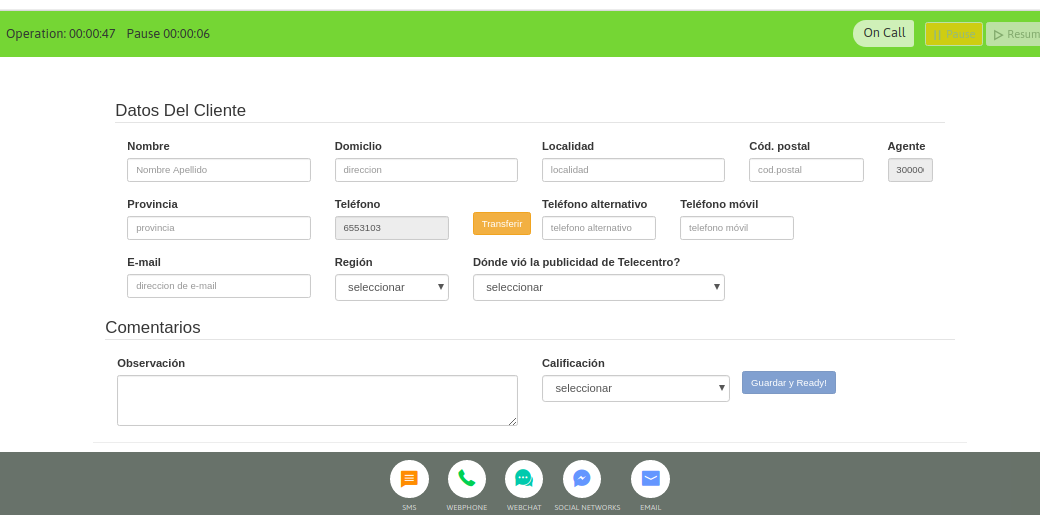Click the Resume button
The height and width of the screenshot is (515, 1040).
click(x=1013, y=34)
